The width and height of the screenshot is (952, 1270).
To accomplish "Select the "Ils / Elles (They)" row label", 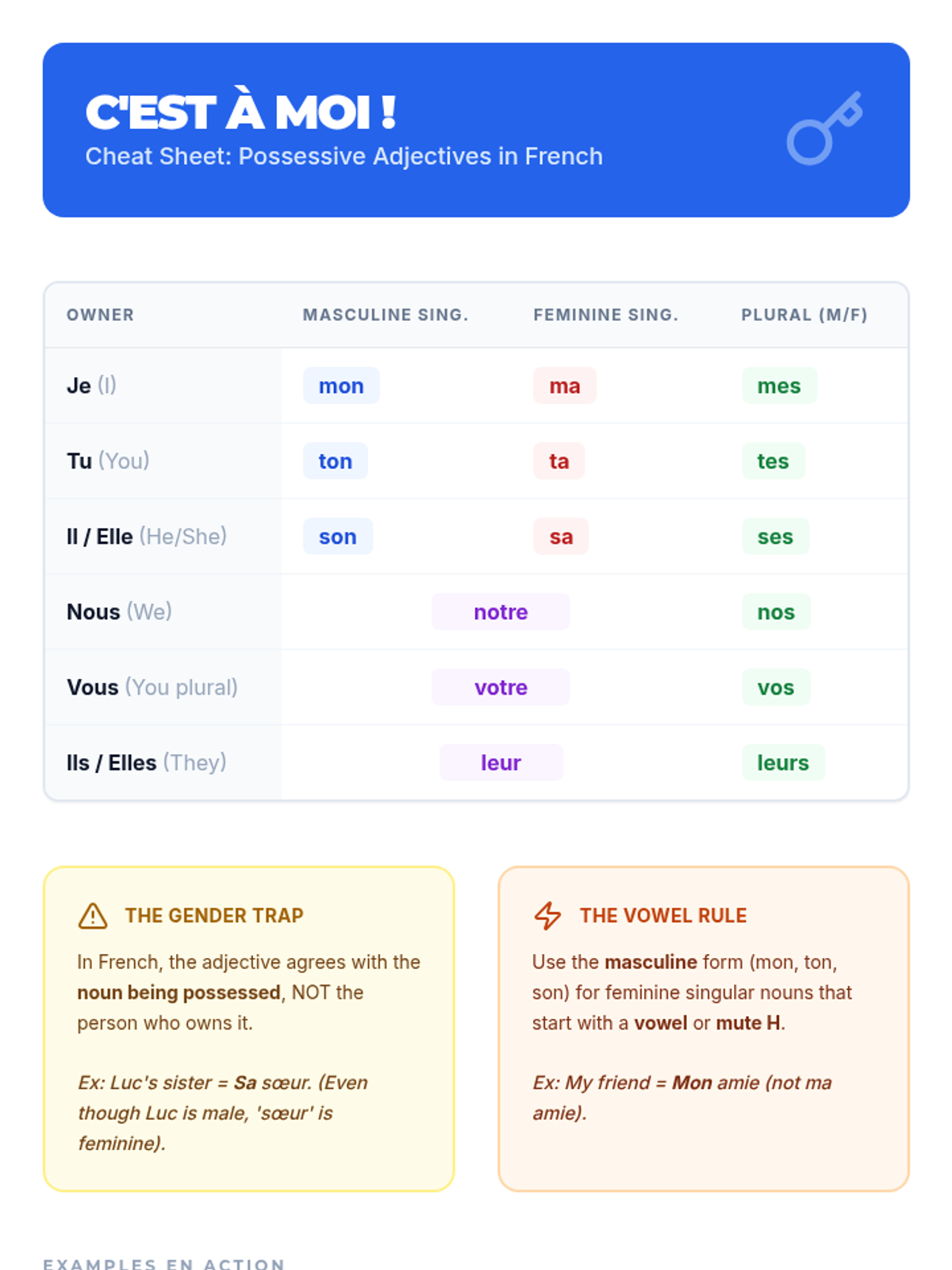I will click(x=147, y=763).
